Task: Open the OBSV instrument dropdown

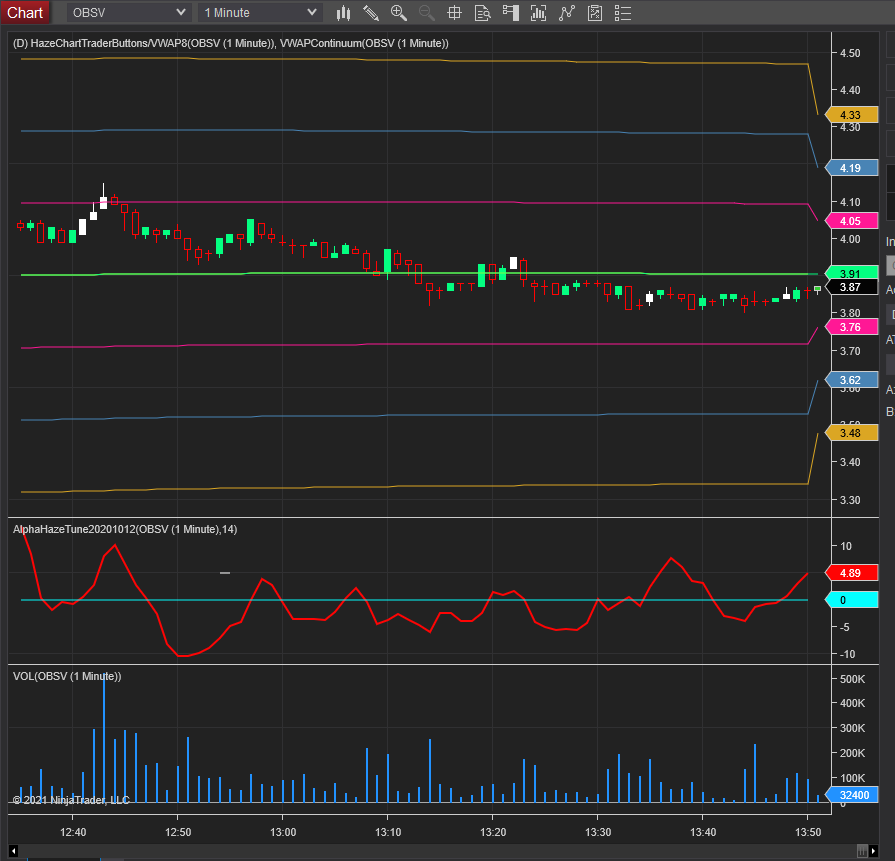Action: (x=129, y=13)
